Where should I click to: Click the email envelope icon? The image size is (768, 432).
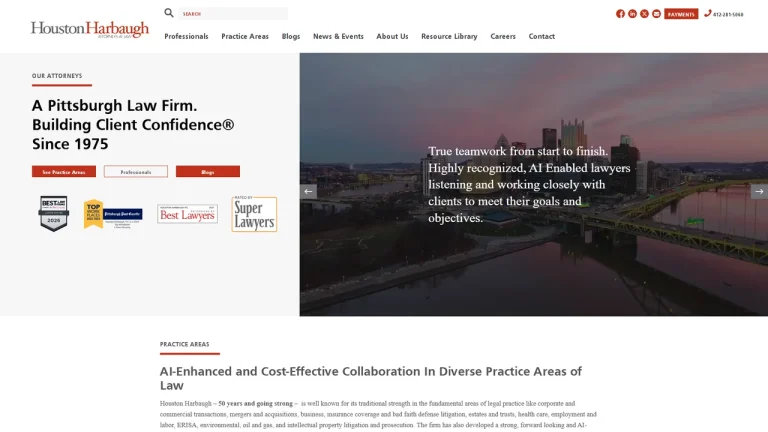pos(656,14)
